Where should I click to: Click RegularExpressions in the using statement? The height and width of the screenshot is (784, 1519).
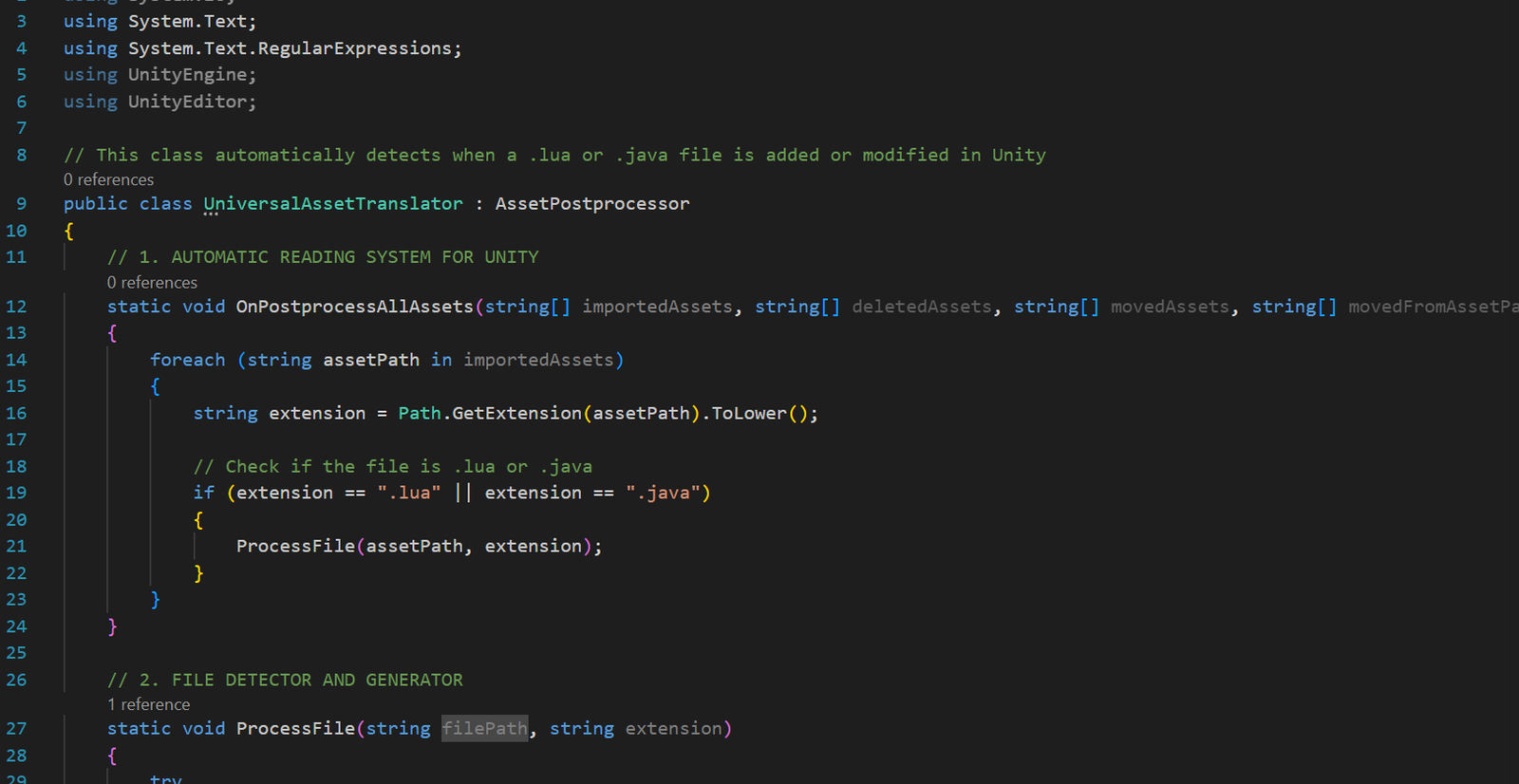(x=355, y=47)
